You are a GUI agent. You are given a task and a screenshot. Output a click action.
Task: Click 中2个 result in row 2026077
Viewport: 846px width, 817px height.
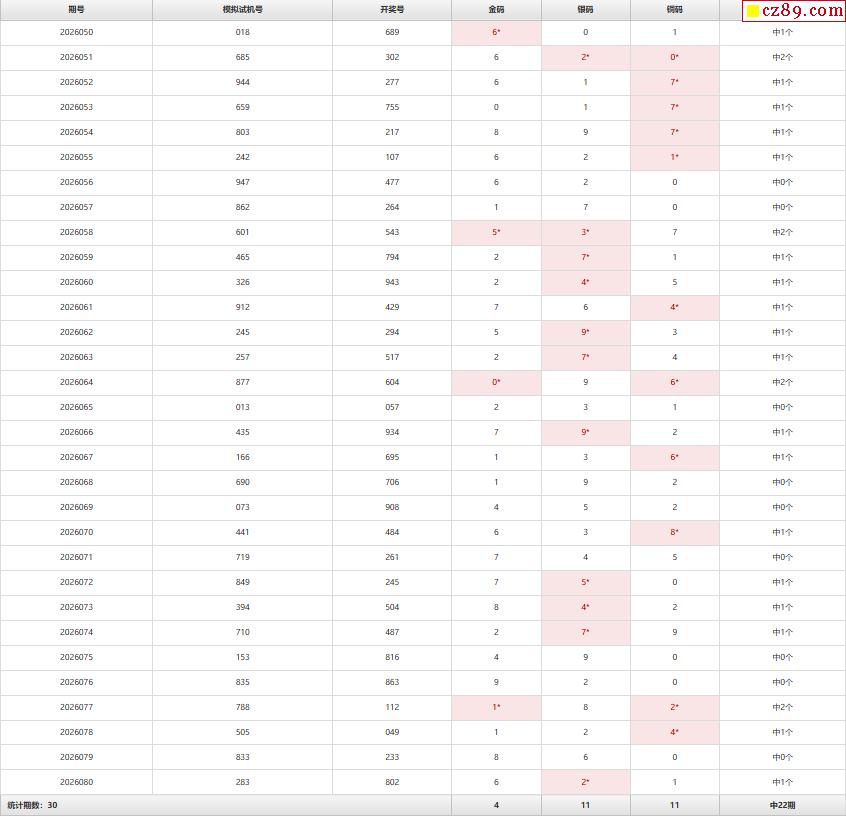click(x=782, y=707)
